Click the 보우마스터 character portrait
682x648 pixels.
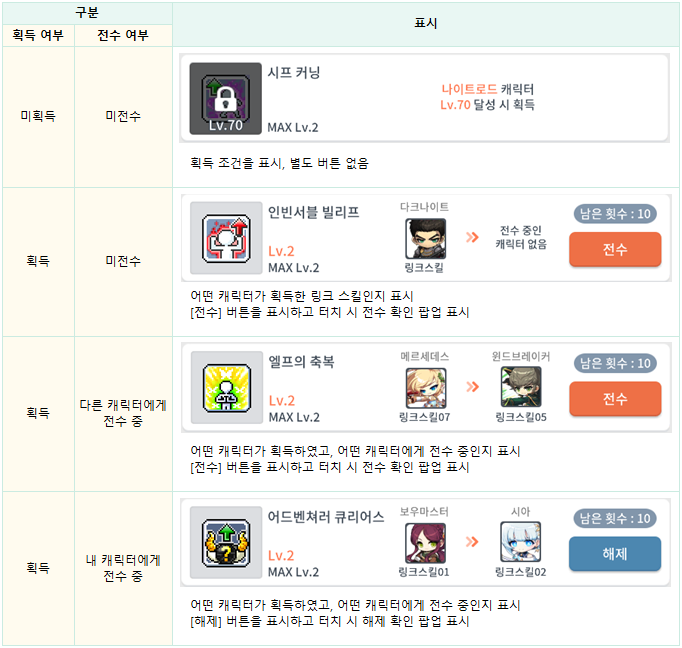coord(425,543)
